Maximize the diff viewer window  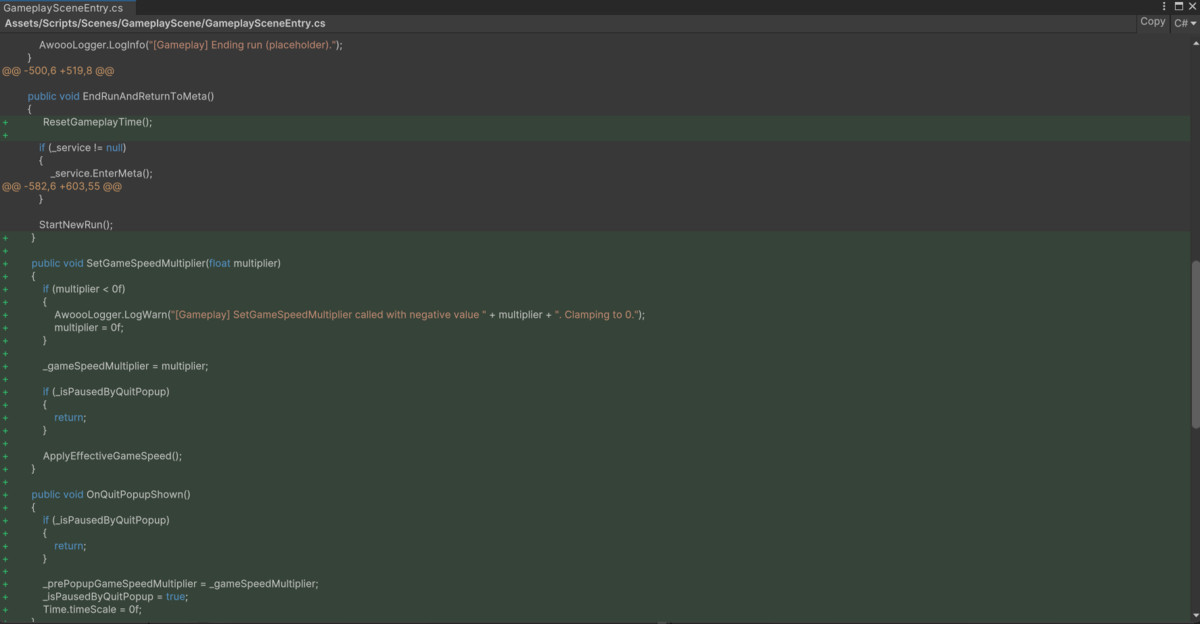coord(1179,6)
